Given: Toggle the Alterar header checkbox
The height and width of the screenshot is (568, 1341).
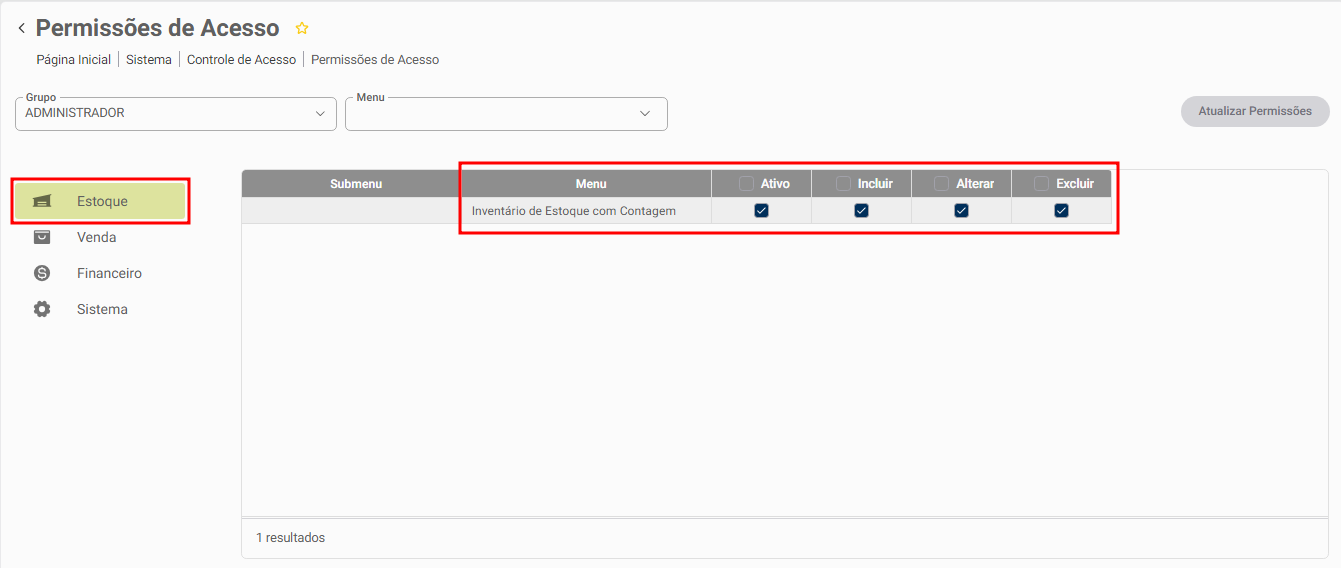Looking at the screenshot, I should (x=942, y=184).
